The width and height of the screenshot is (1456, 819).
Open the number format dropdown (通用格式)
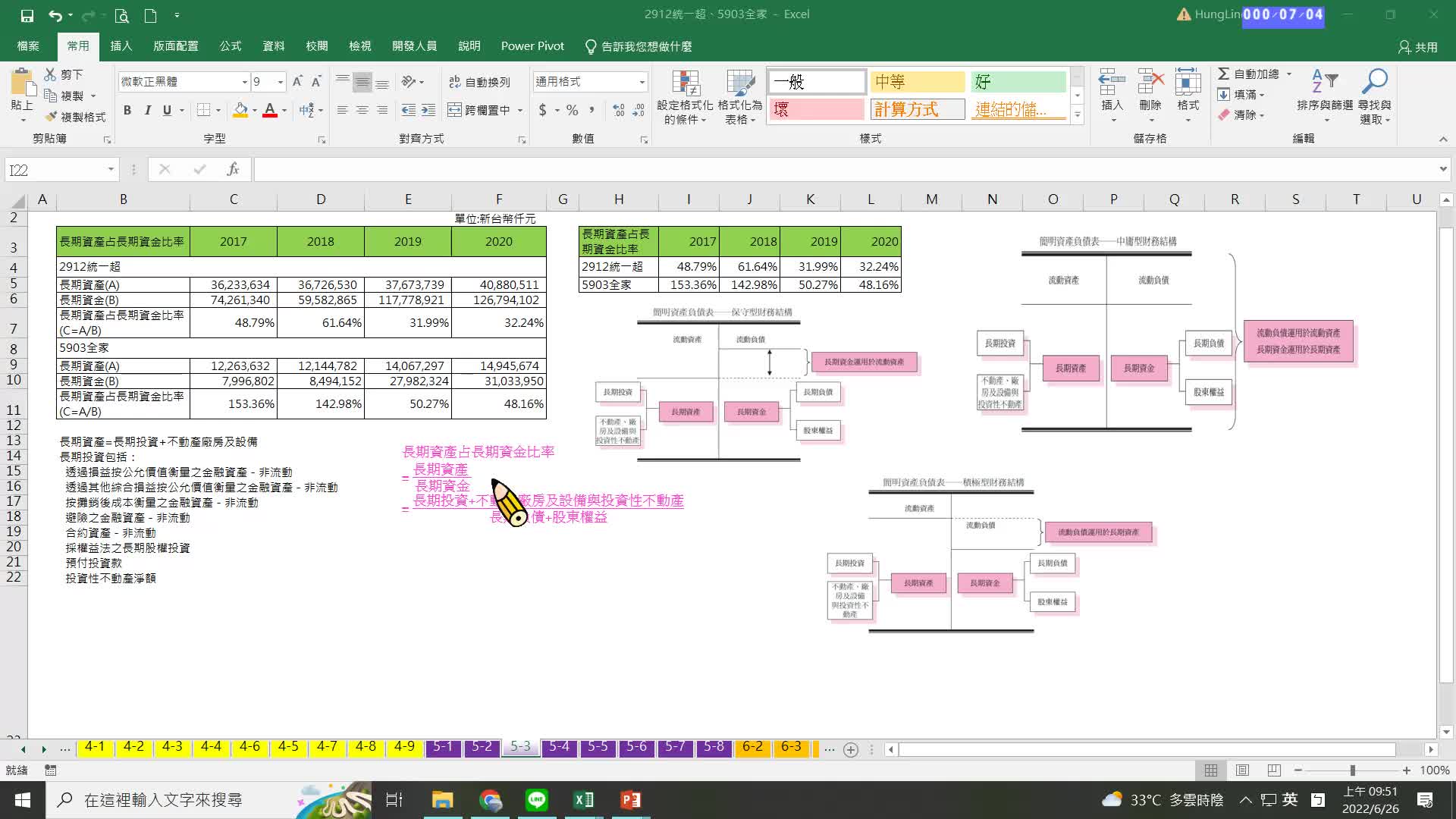(x=642, y=82)
